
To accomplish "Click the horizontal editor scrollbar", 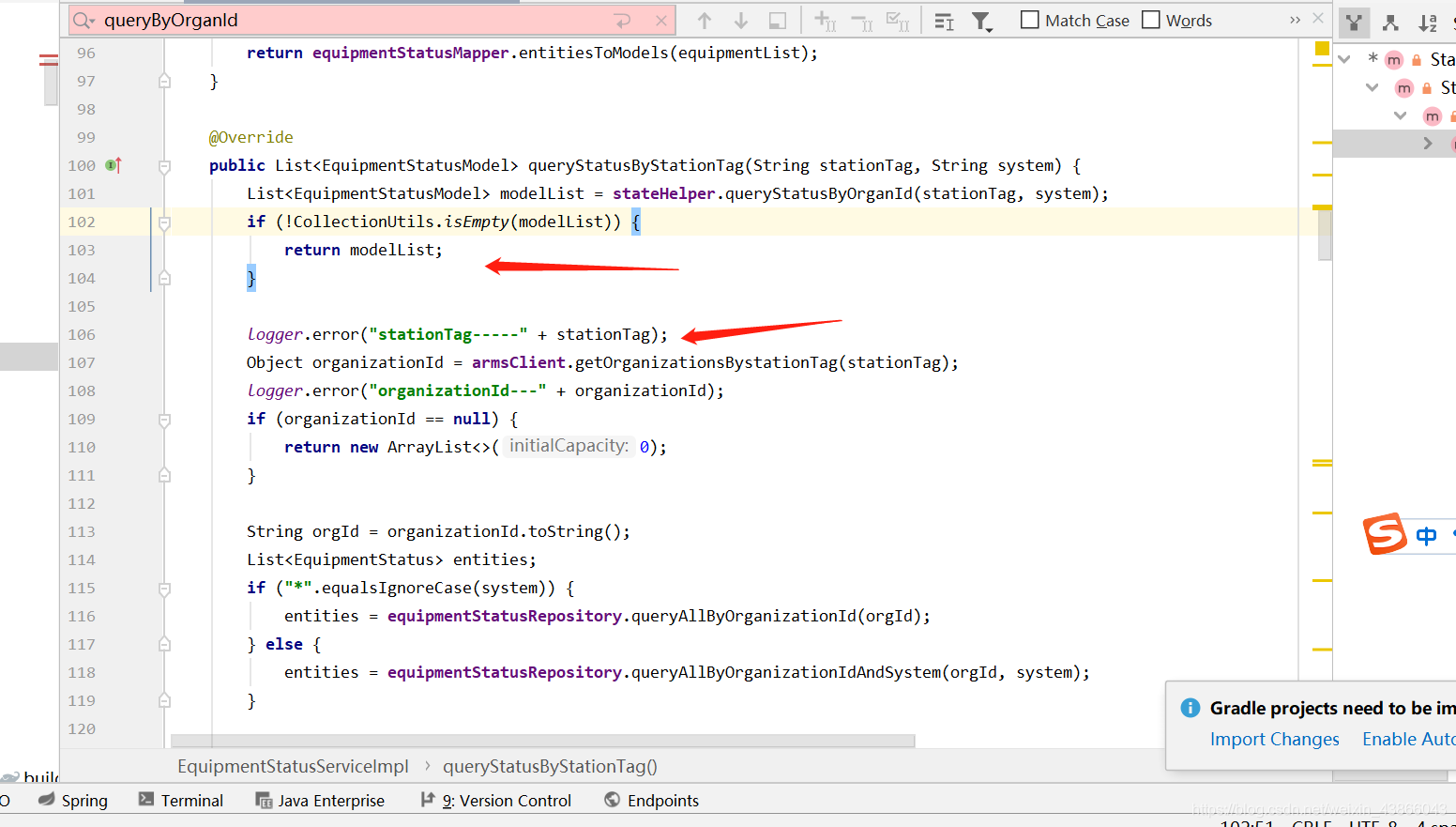I will [x=542, y=741].
